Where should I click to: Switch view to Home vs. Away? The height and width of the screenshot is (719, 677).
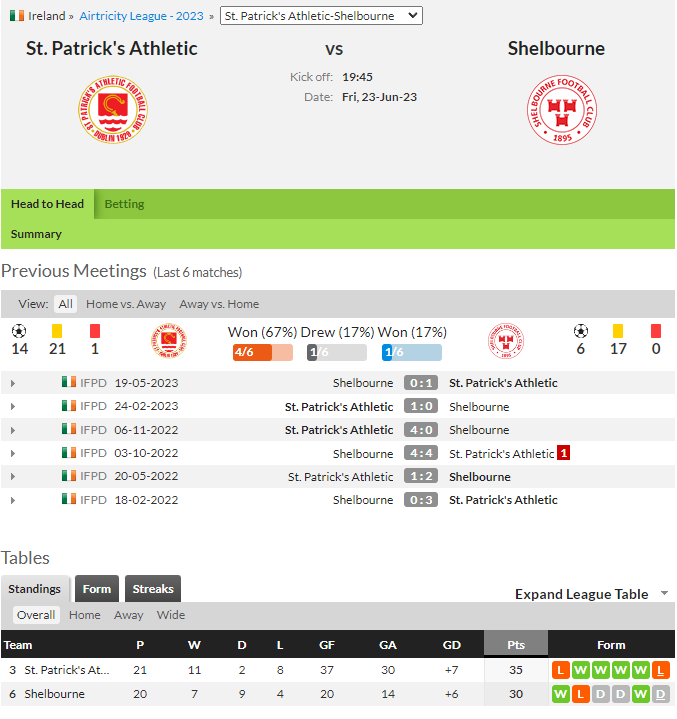(x=126, y=304)
